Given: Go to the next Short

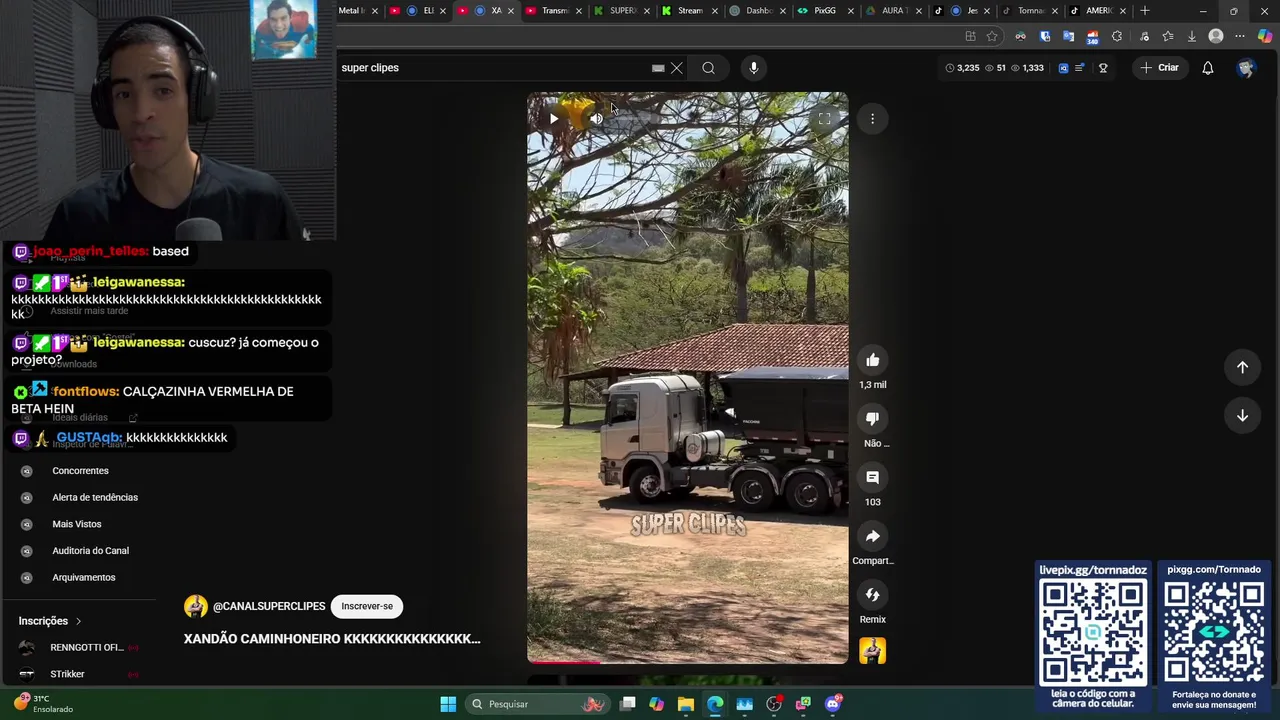Looking at the screenshot, I should (1242, 415).
